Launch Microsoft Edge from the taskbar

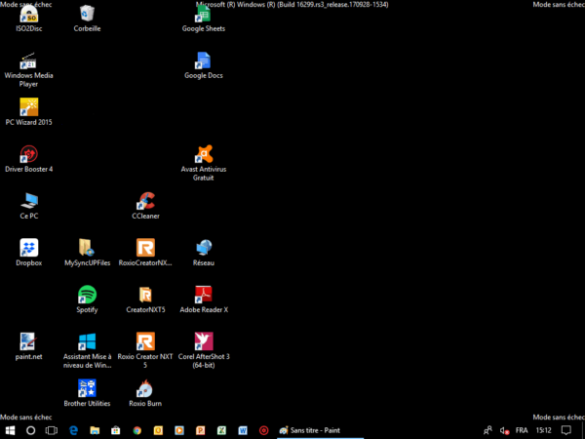(x=73, y=430)
